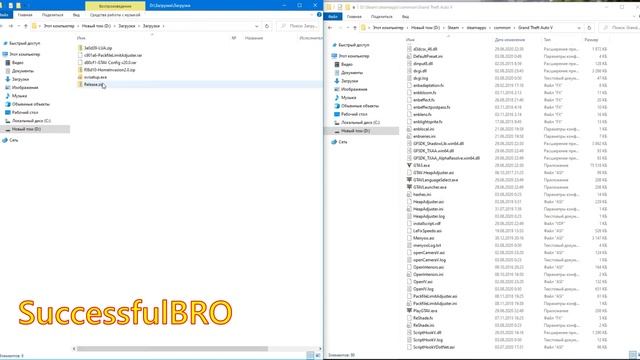Sort by Дата изменения column in GTA V window
The width and height of the screenshot is (640, 360).
(510, 40)
